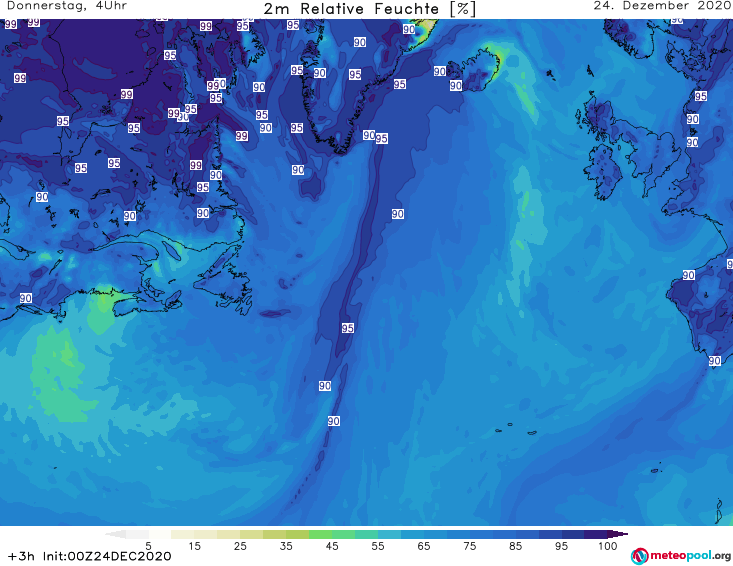Viewport: 733px width, 566px height.
Task: Click the '65' tick on the color scale
Action: [x=424, y=546]
